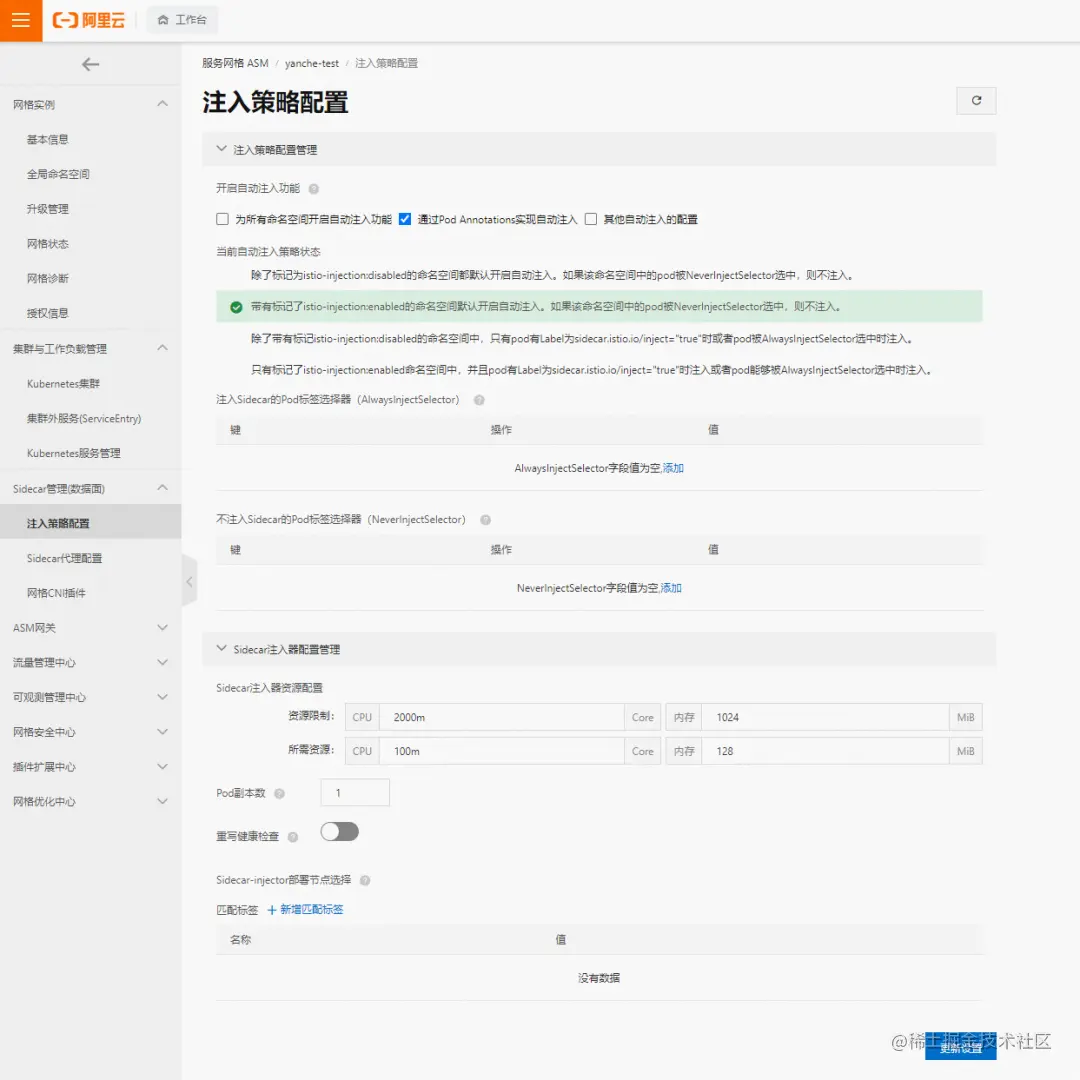The image size is (1080, 1080).
Task: Show help for Pod副本数
Action: pyautogui.click(x=279, y=793)
